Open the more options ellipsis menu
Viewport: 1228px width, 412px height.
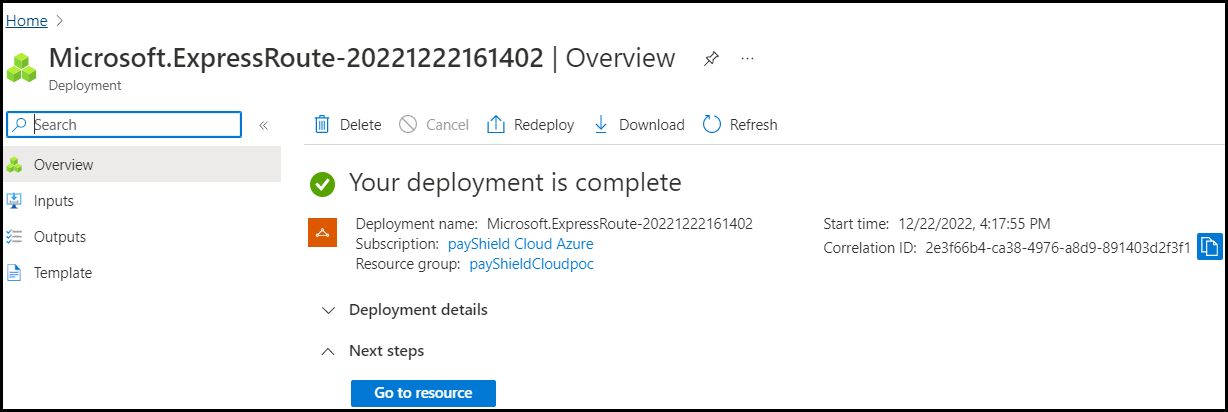point(747,59)
